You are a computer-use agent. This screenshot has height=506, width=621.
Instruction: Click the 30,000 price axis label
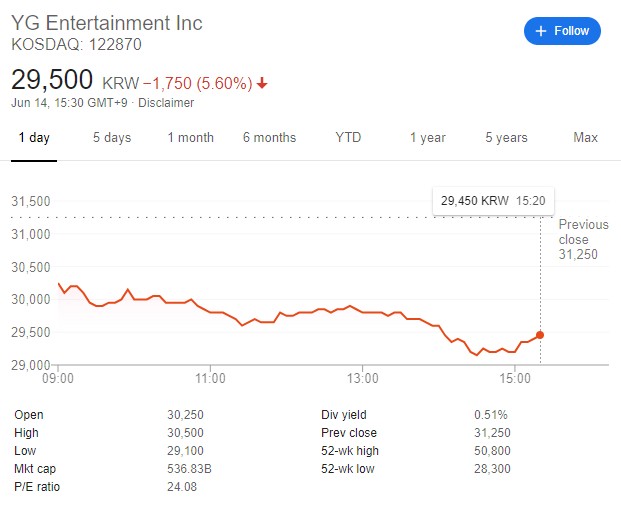click(31, 299)
